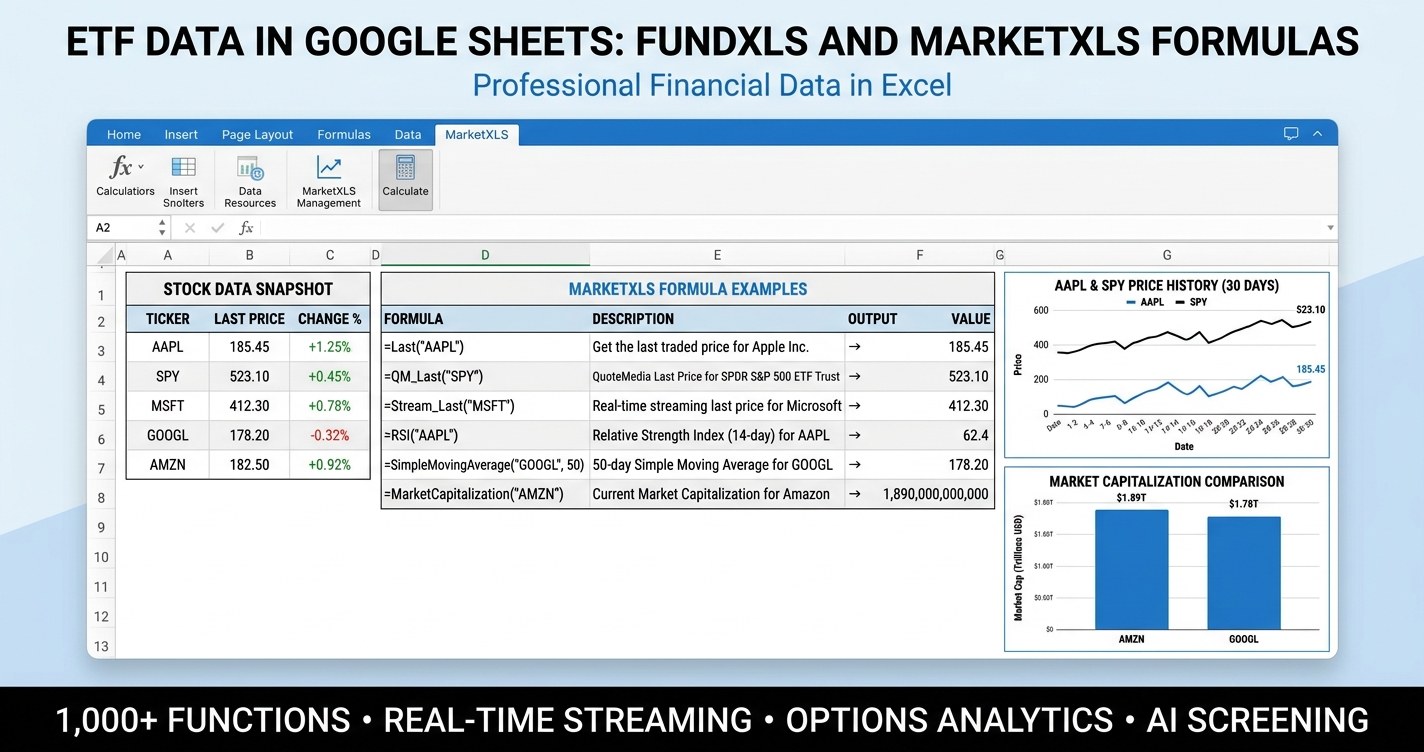This screenshot has width=1424, height=752.
Task: Select the MSFT ticker cell
Action: 168,406
